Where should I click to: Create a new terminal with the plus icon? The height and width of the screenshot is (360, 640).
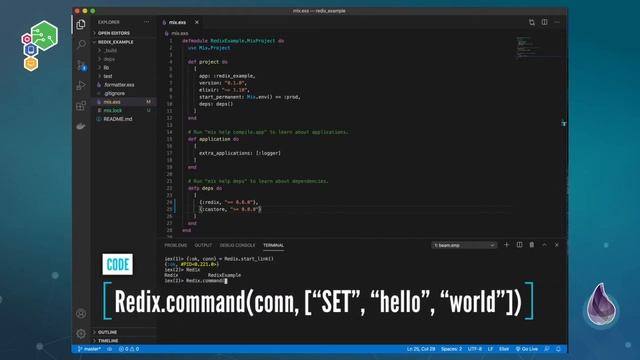[x=507, y=245]
